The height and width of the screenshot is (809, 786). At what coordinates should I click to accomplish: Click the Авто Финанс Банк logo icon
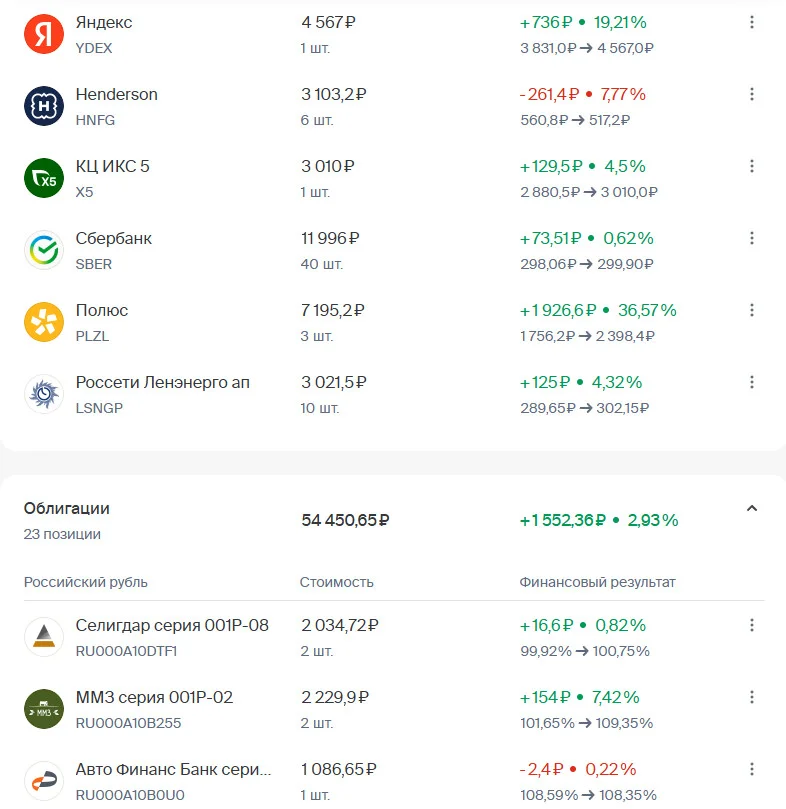44,781
